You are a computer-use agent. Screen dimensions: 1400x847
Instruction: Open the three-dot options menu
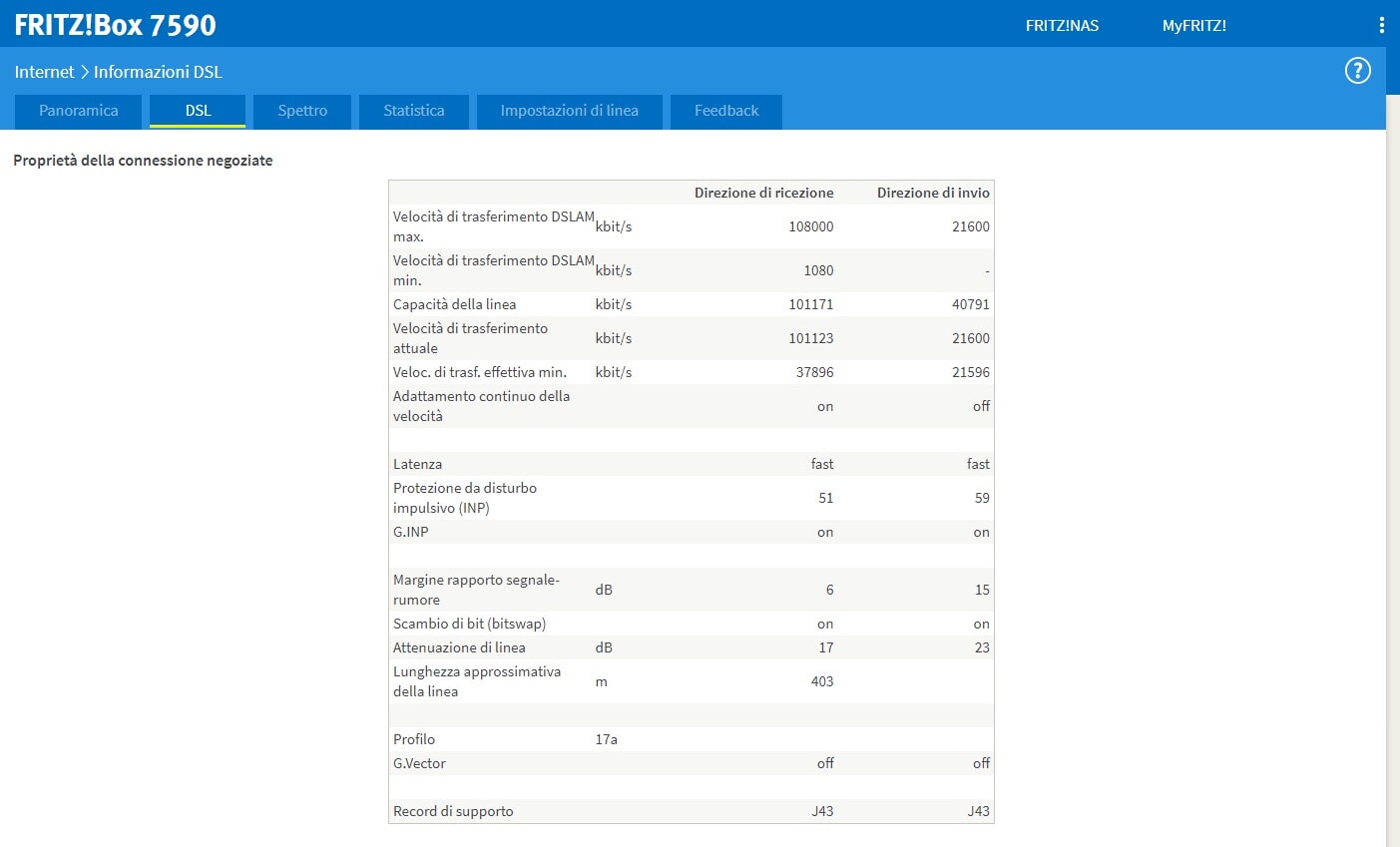(x=1381, y=25)
